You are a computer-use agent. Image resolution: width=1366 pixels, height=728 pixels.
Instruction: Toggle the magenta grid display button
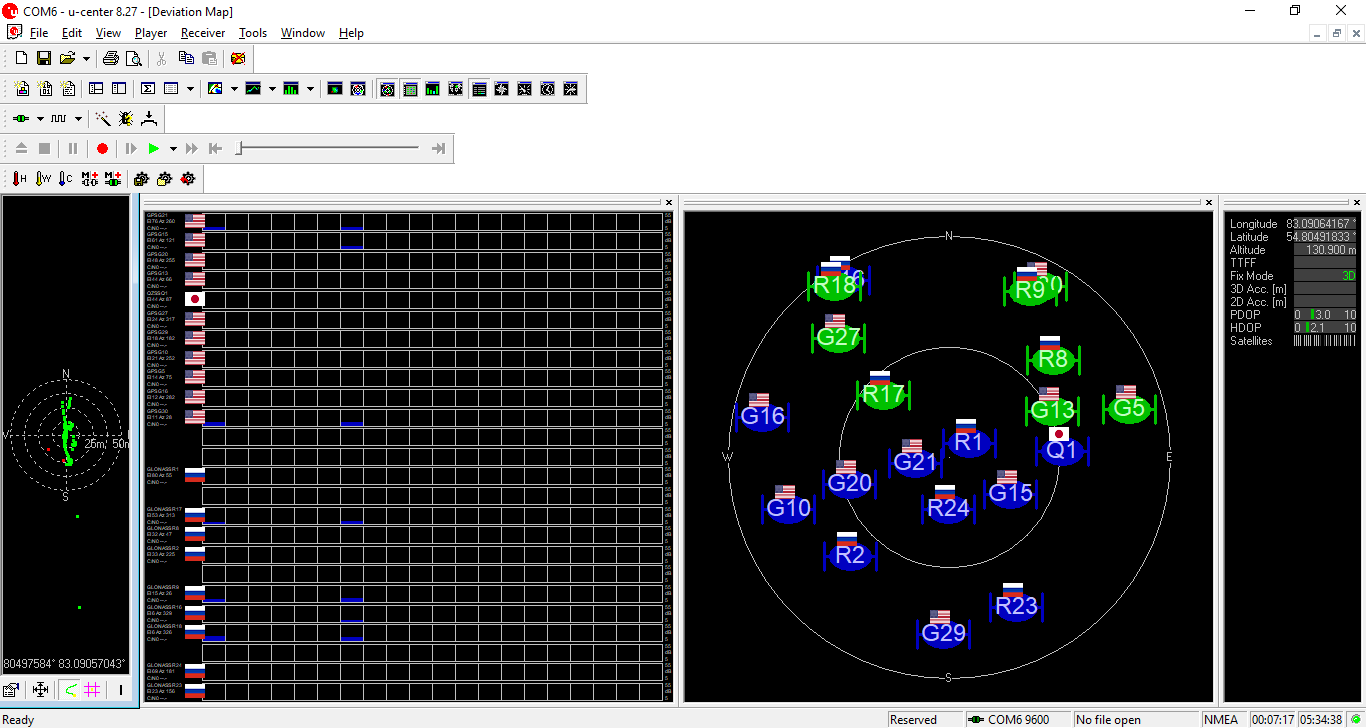tap(92, 689)
